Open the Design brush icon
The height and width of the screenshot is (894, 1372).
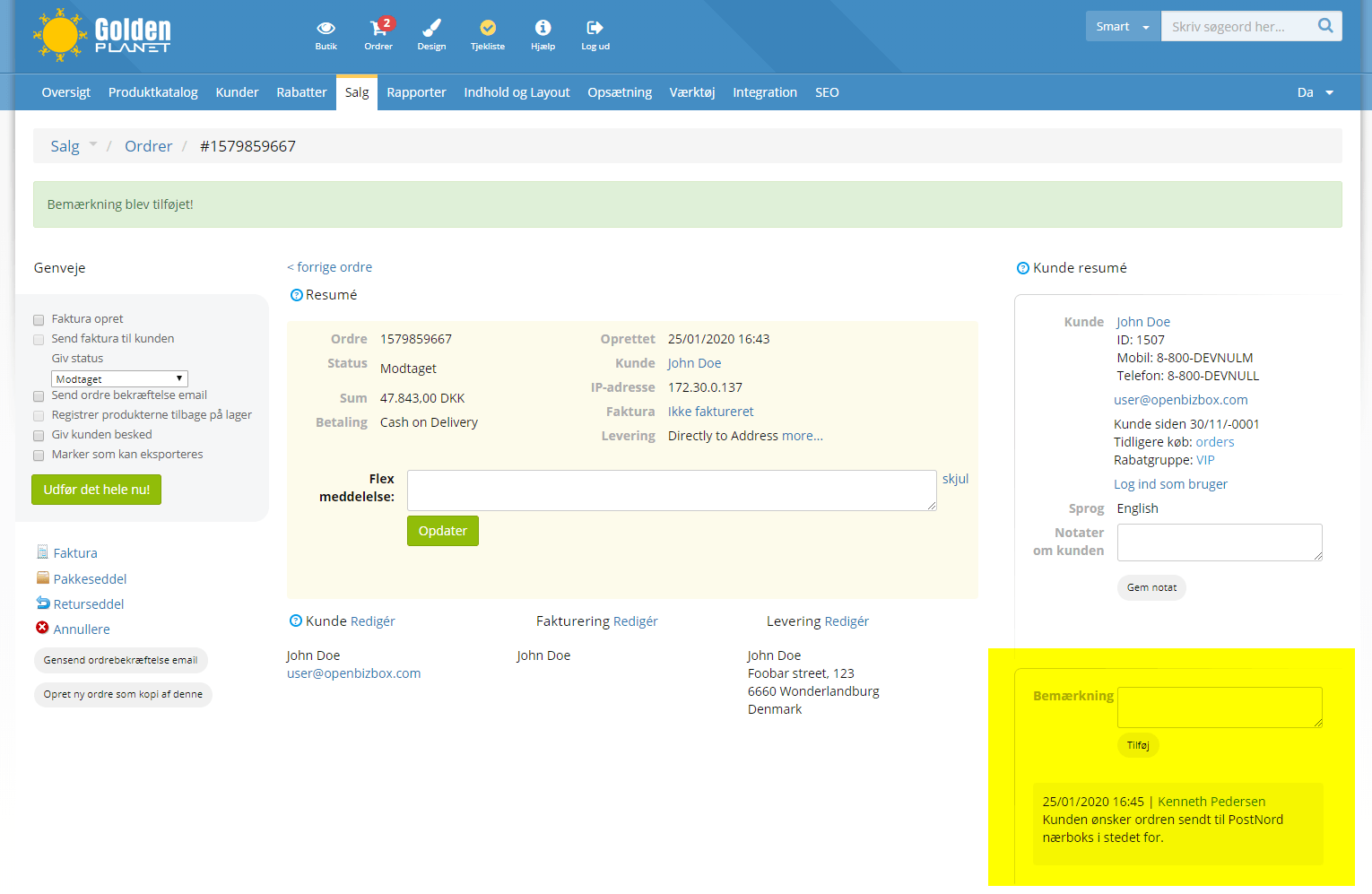pyautogui.click(x=431, y=27)
